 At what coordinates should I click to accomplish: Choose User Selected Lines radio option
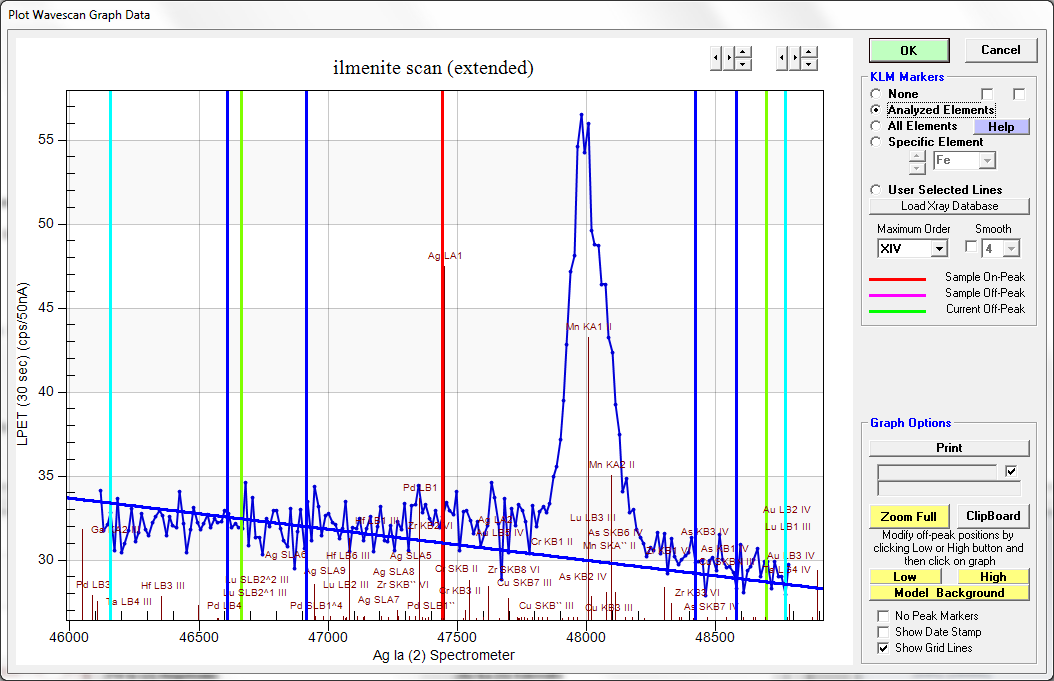pos(877,190)
